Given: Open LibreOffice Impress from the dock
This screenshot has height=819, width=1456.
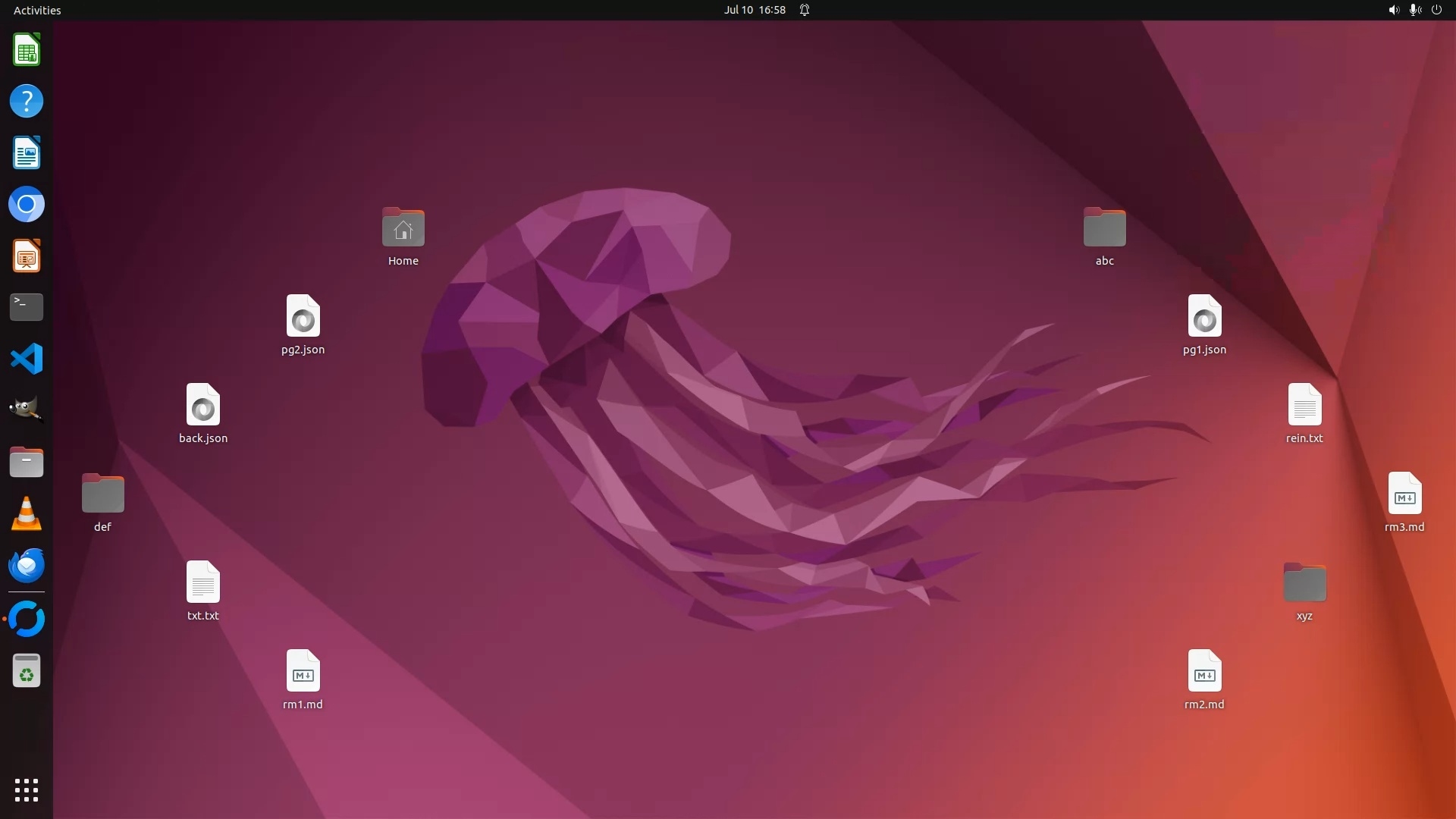Looking at the screenshot, I should [27, 256].
